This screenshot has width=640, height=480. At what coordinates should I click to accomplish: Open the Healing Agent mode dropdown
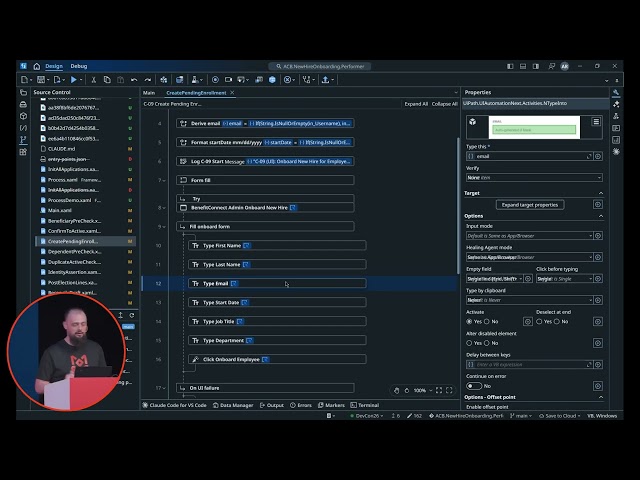[x=530, y=258]
